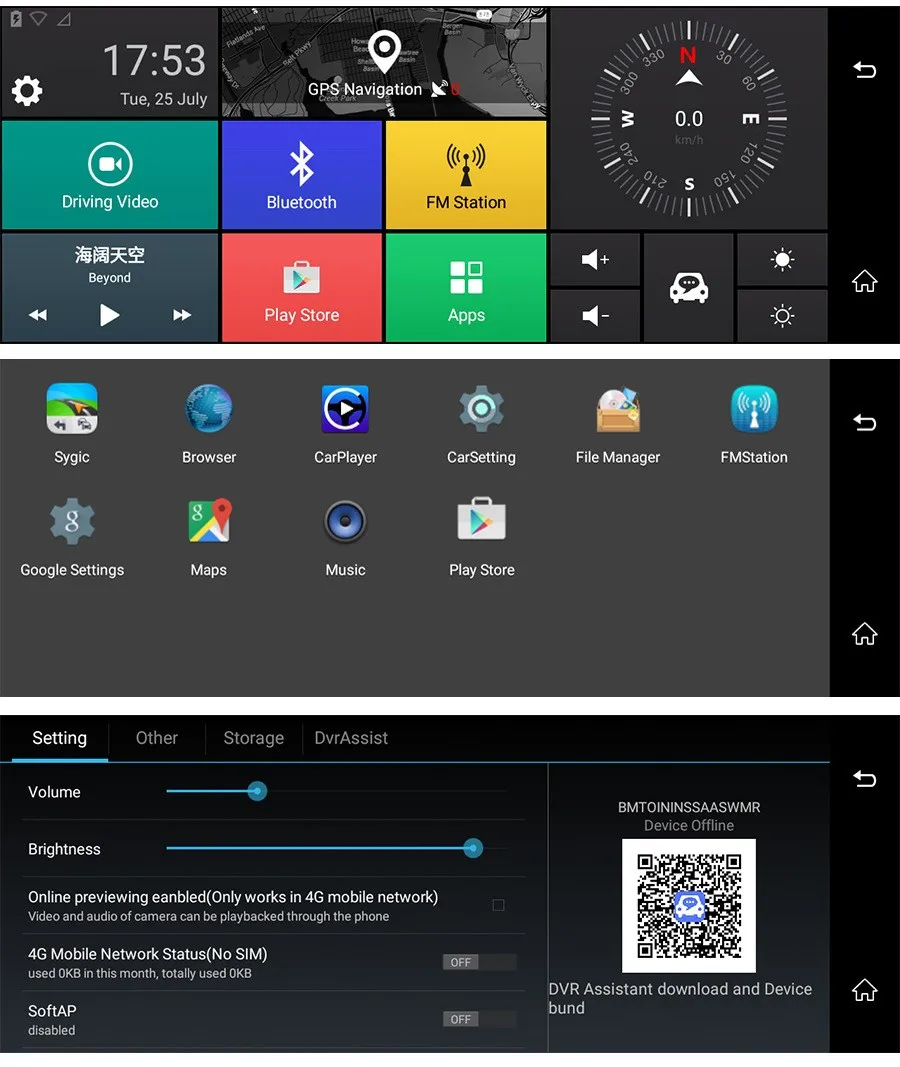Switch to the Storage tab
The width and height of the screenshot is (900, 1067).
coord(253,738)
